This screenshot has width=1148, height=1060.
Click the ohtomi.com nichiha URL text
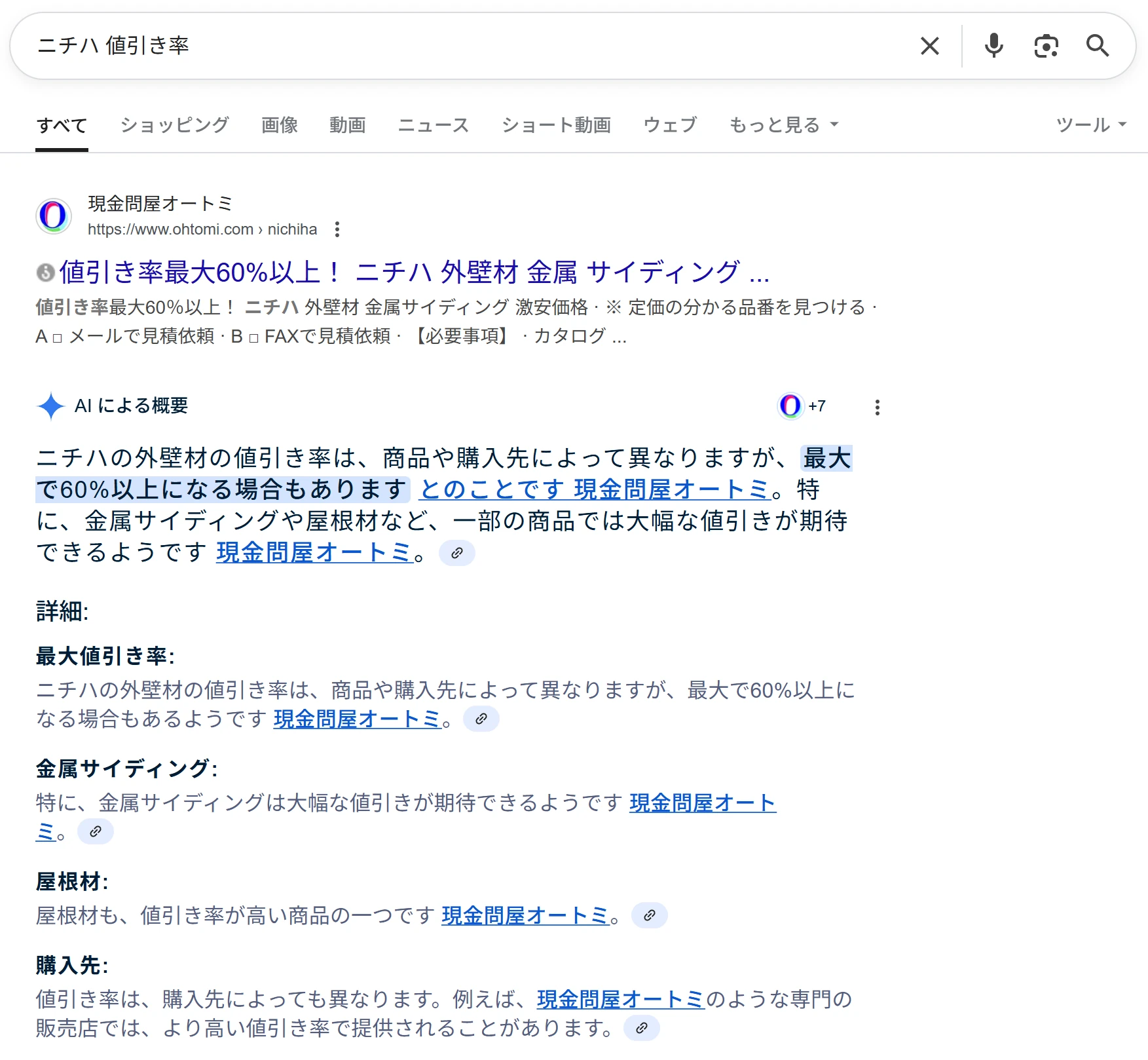point(202,229)
